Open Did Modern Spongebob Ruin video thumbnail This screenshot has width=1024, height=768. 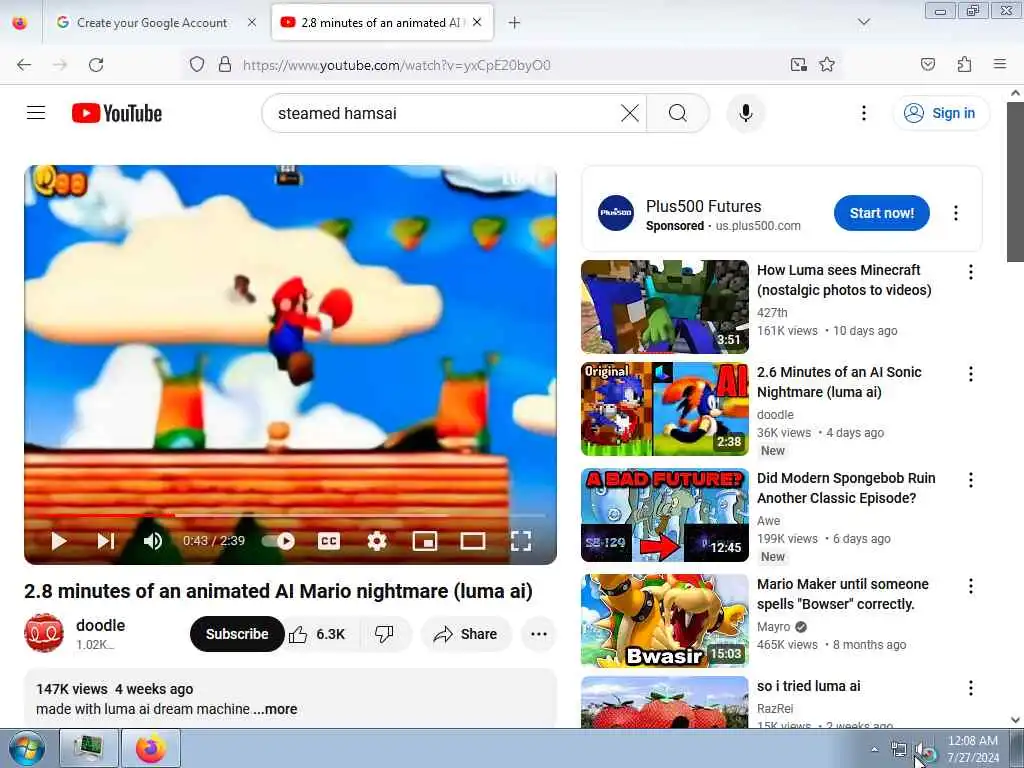(x=665, y=515)
